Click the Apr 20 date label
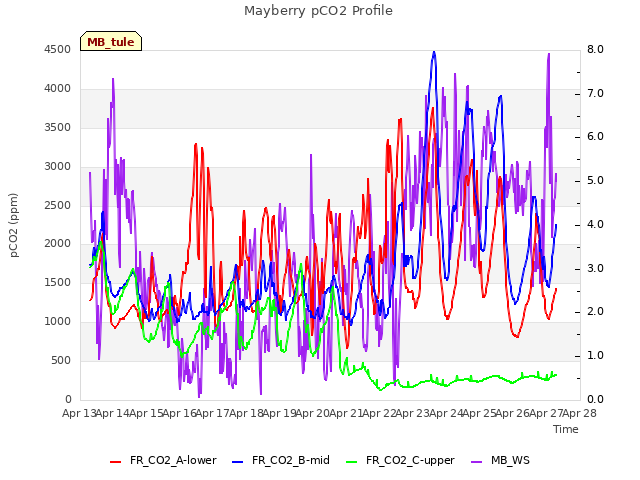Image resolution: width=640 pixels, height=480 pixels. click(x=313, y=413)
